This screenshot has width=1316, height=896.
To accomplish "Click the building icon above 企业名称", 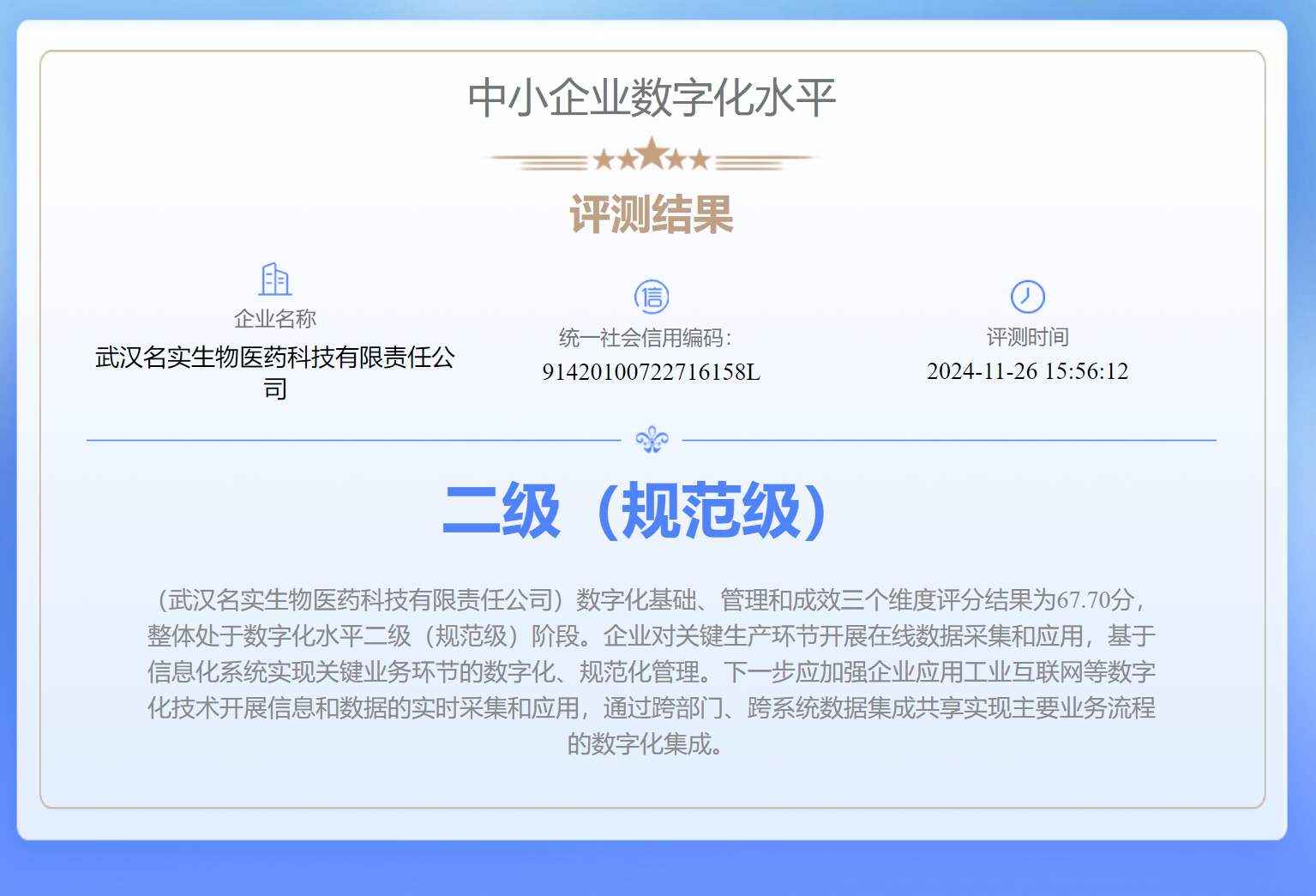I will (x=275, y=280).
